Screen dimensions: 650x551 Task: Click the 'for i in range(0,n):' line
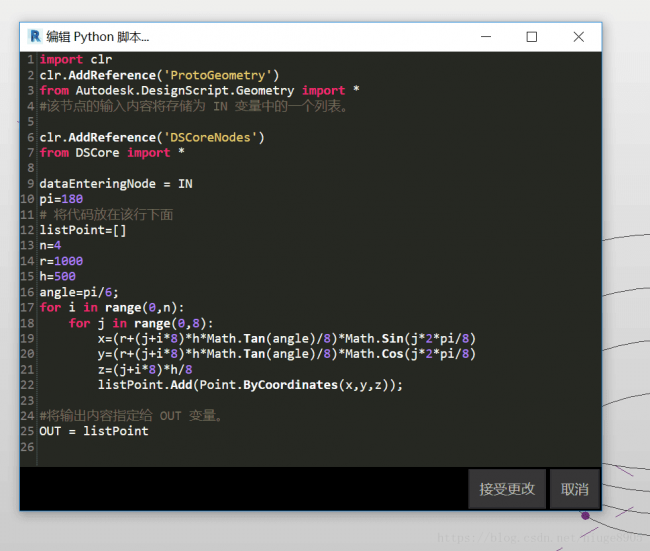pyautogui.click(x=112, y=307)
